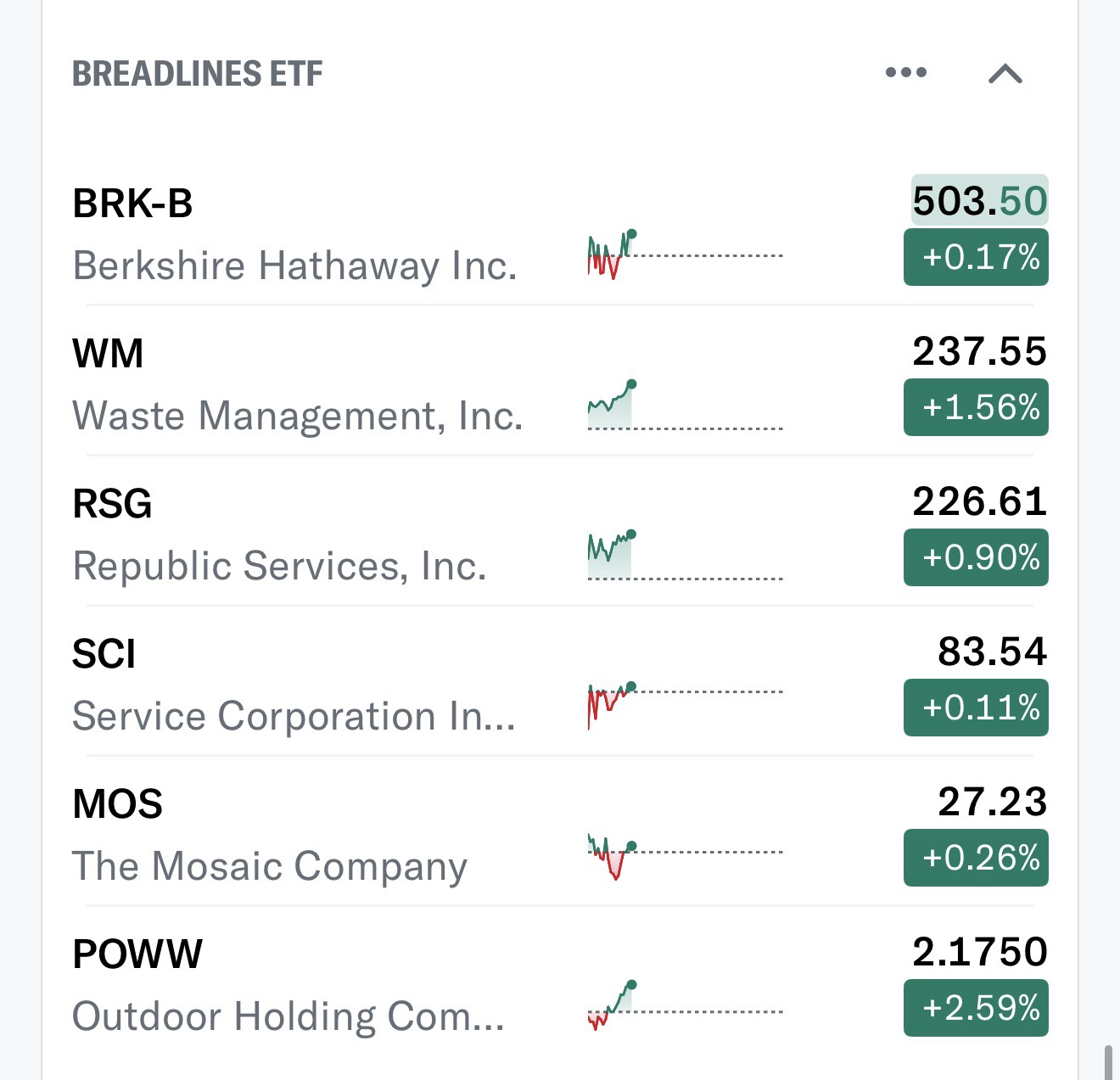Click the MOS sparkline chart
The height and width of the screenshot is (1080, 1120).
tap(684, 856)
